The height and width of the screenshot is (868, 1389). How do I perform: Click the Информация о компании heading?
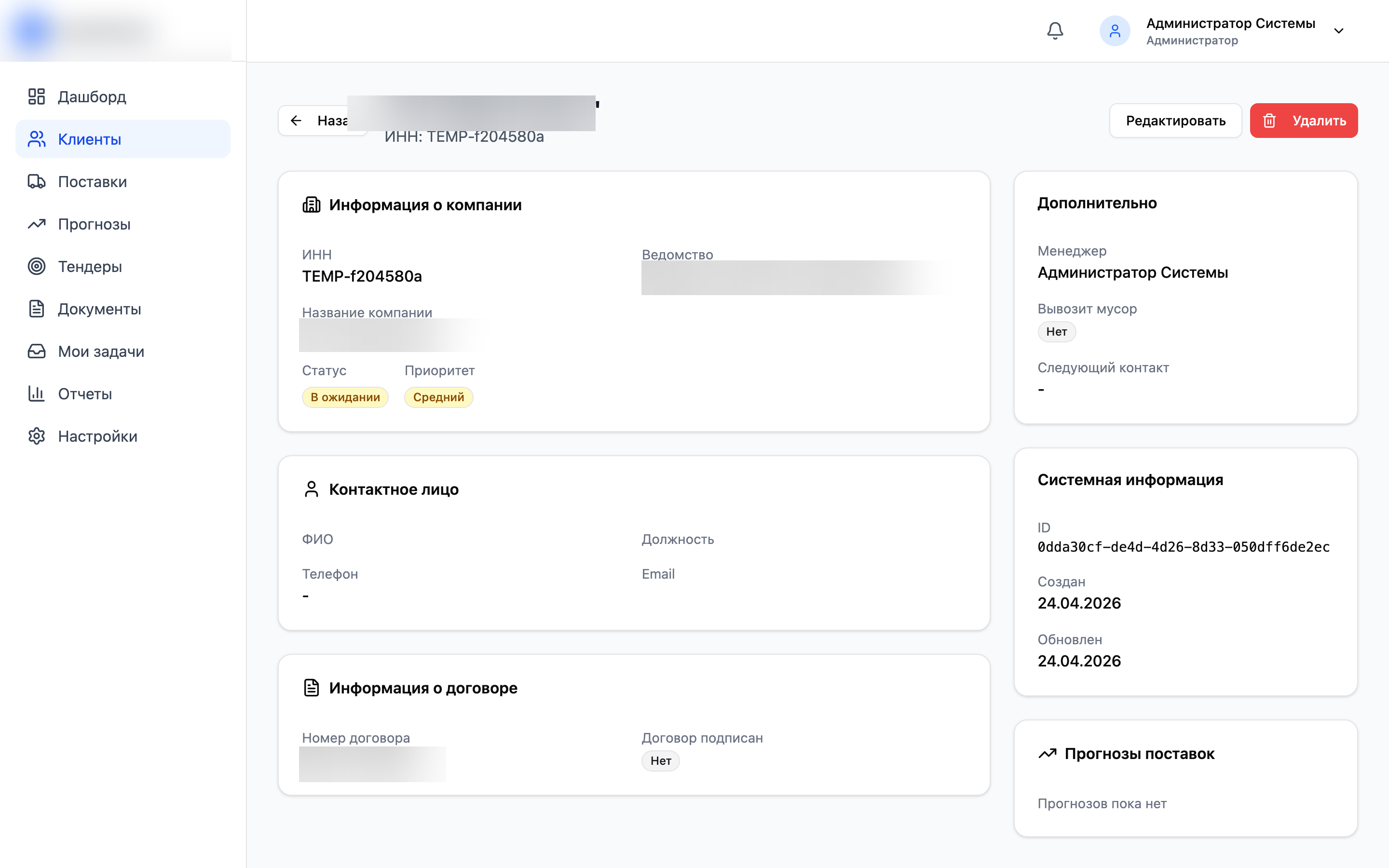425,205
